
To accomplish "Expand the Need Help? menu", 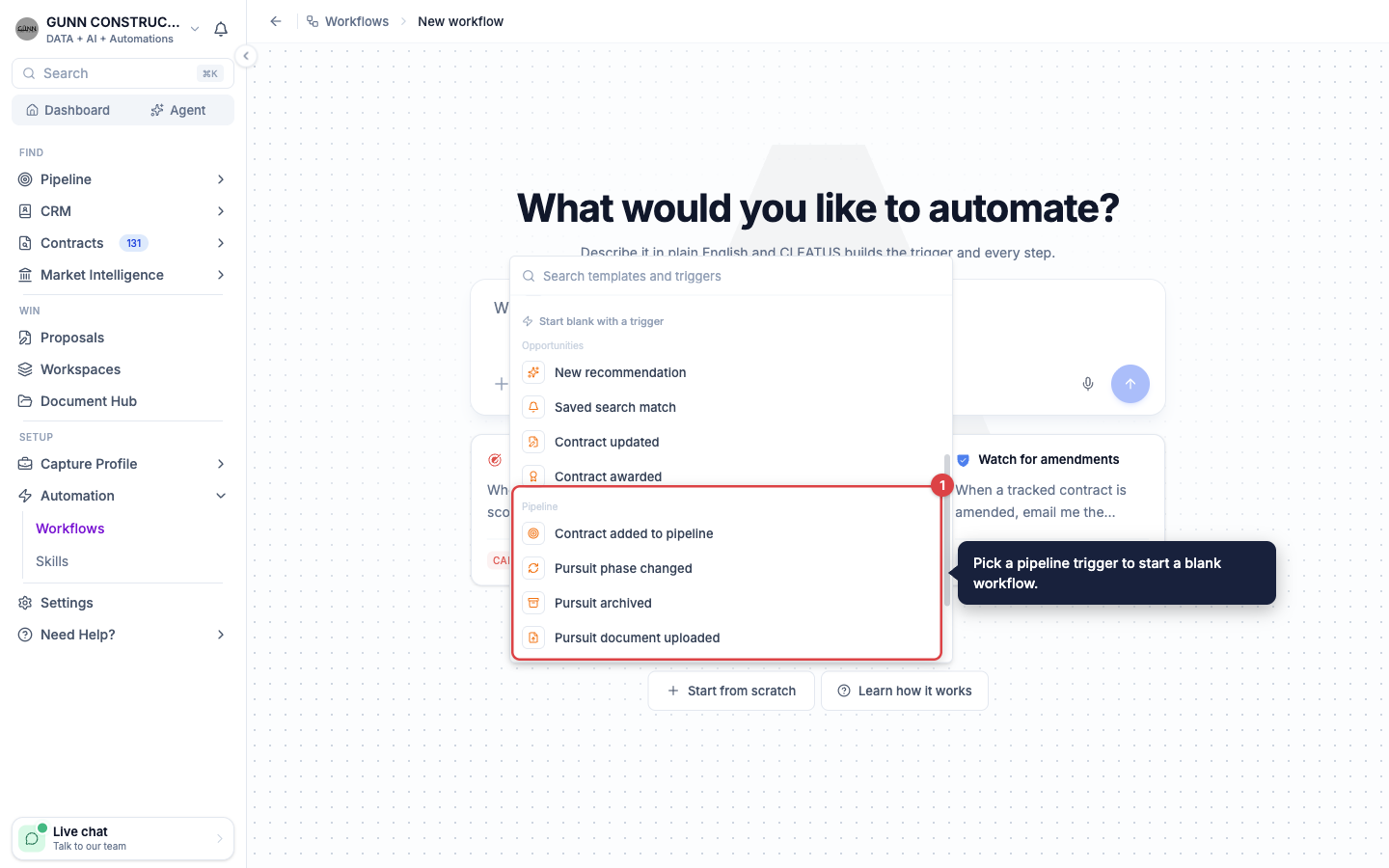I will click(x=221, y=635).
